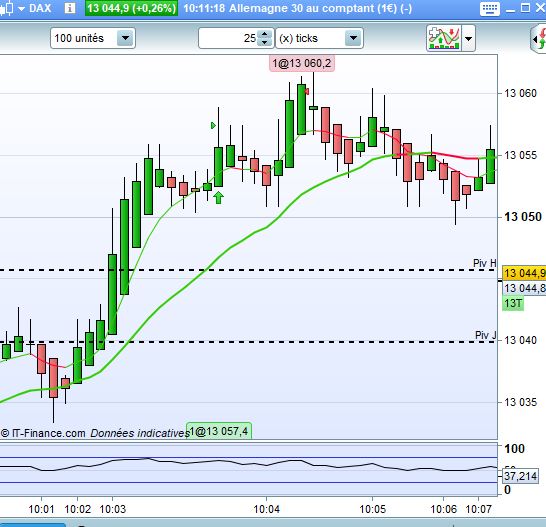Viewport: 546px width, 527px height.
Task: Click the Piv H pivot line label
Action: pyautogui.click(x=485, y=263)
